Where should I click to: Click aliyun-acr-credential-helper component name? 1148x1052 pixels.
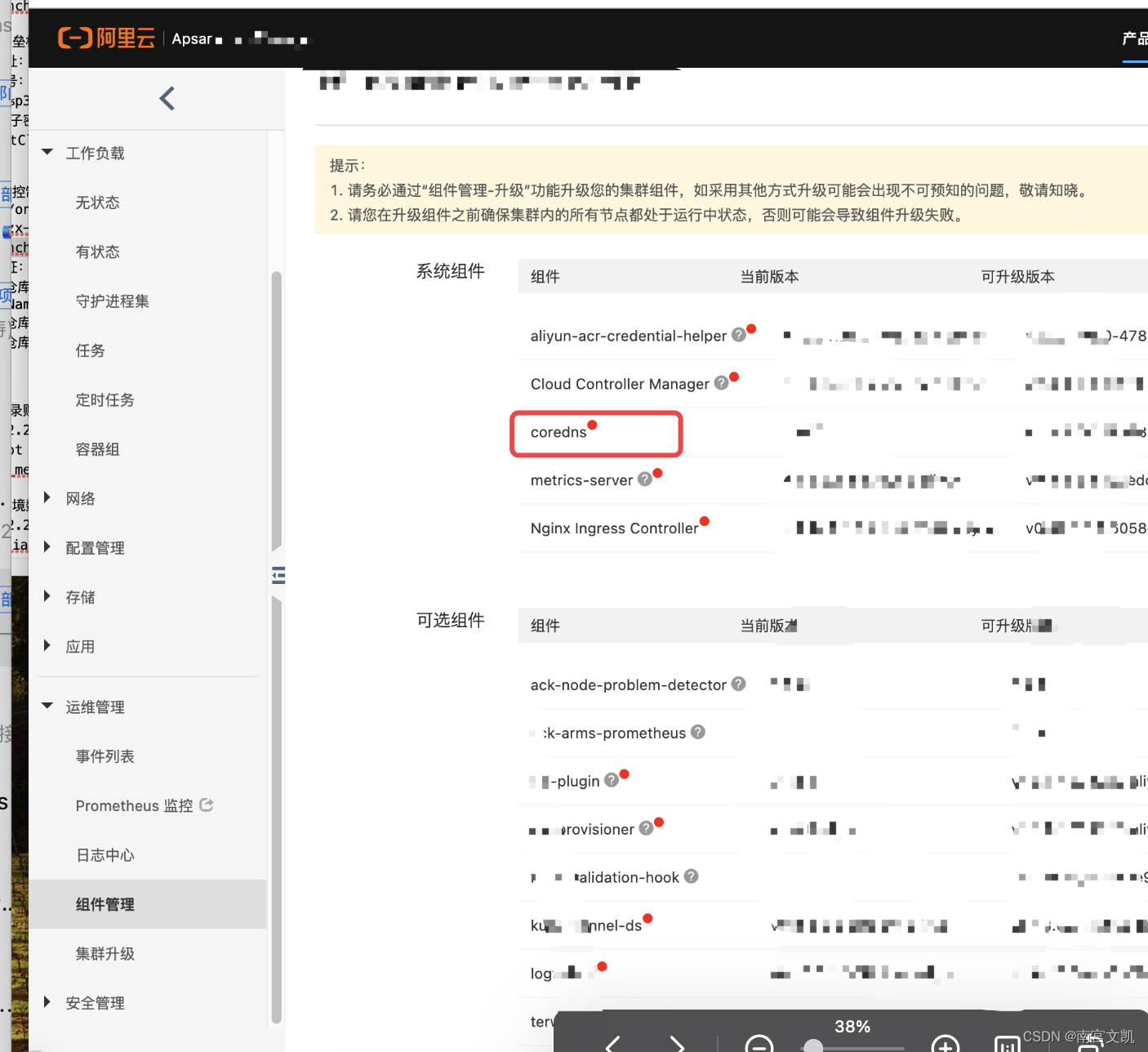click(x=629, y=336)
